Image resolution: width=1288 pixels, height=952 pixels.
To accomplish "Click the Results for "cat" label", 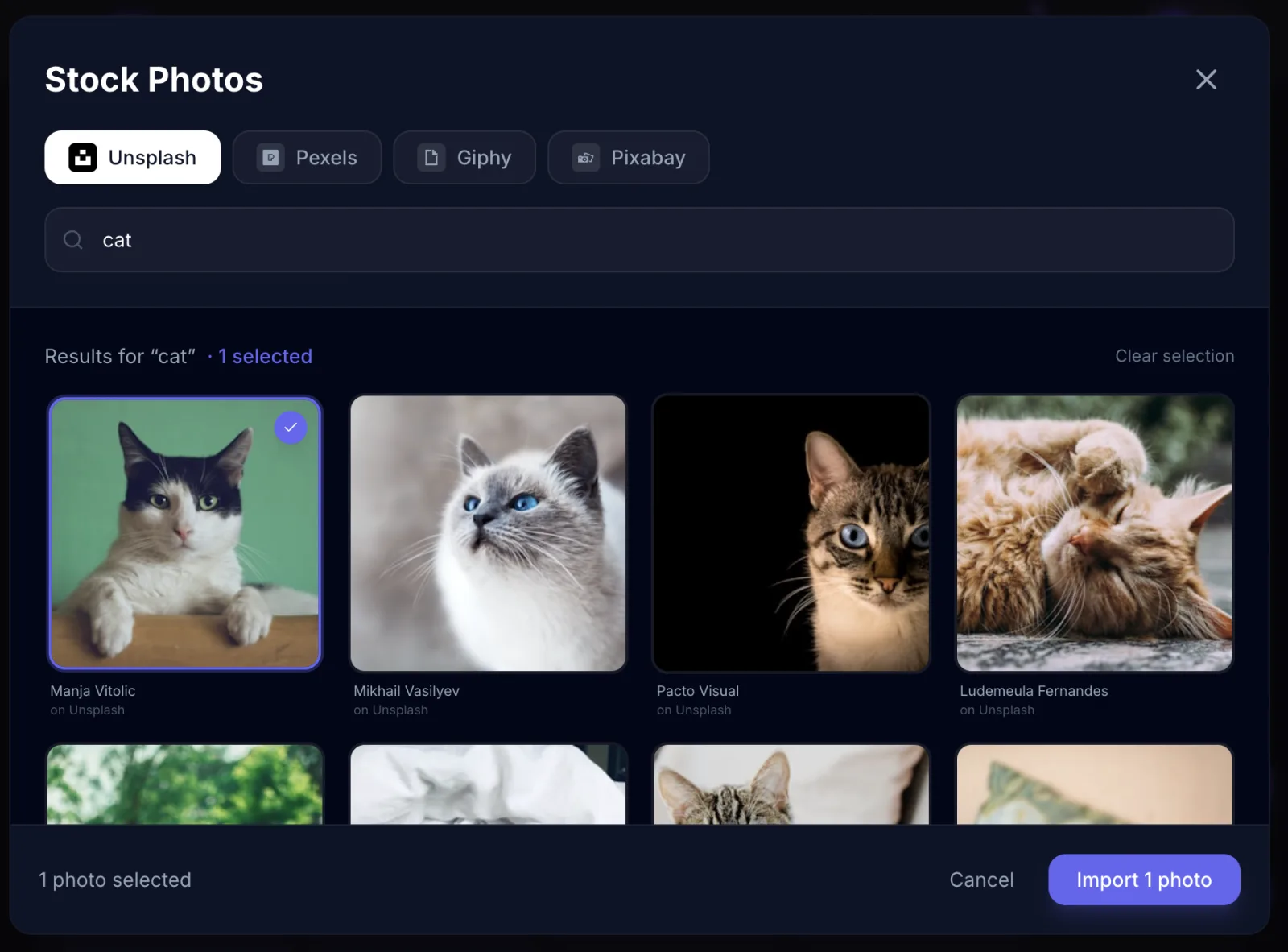I will click(x=120, y=356).
